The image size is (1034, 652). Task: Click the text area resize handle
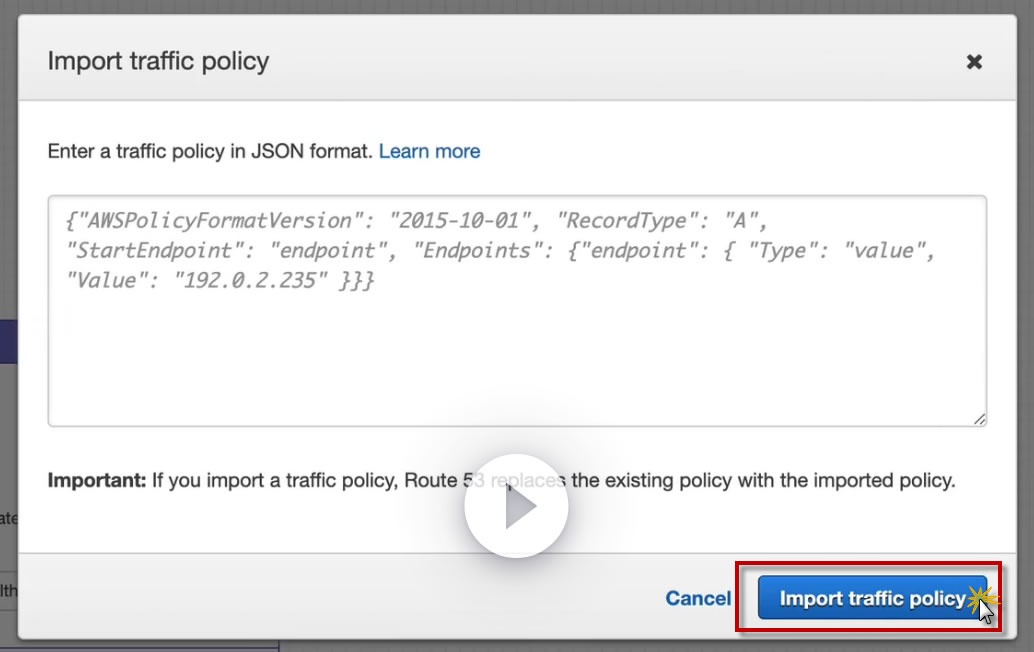[979, 419]
